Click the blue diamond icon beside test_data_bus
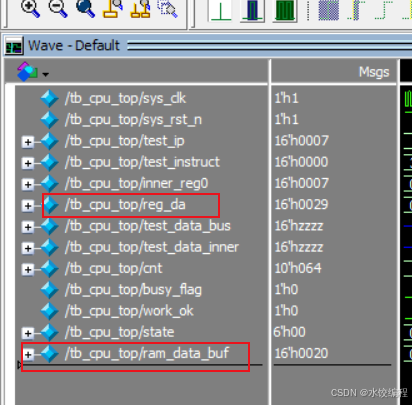Screen dimensions: 412x405 tap(50, 226)
